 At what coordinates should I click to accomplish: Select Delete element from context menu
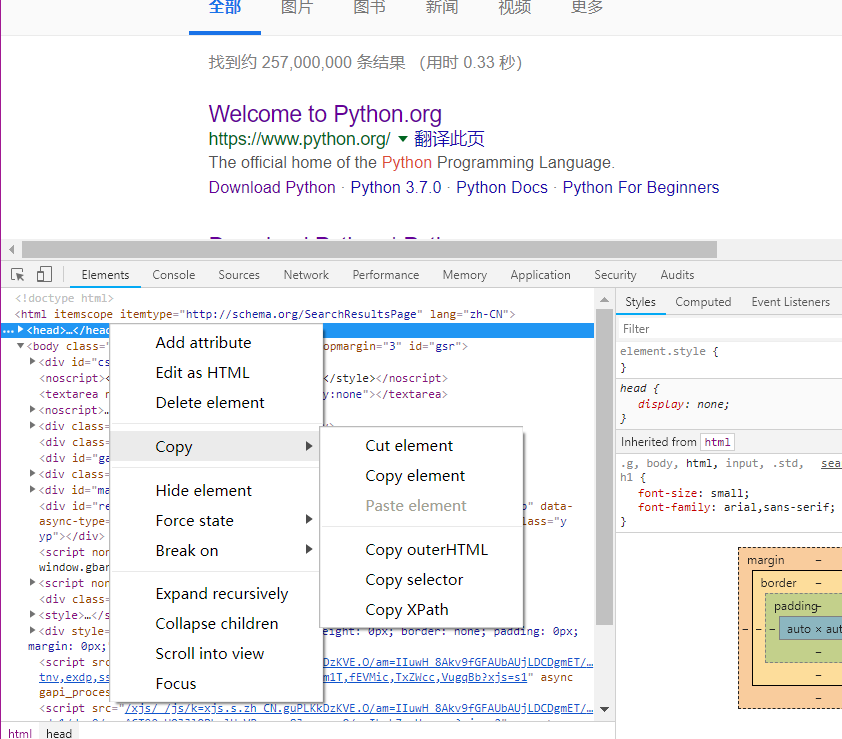click(210, 402)
